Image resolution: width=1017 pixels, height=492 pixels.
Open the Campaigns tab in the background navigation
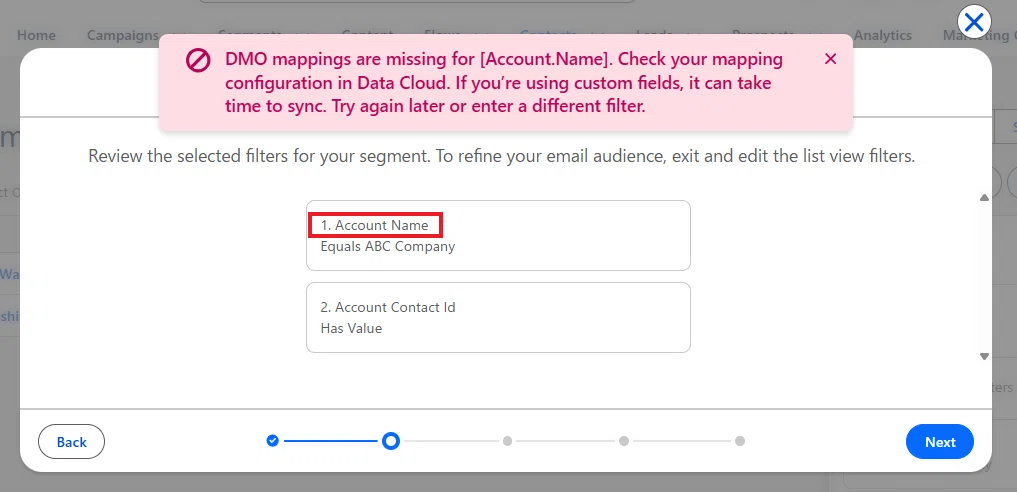coord(123,36)
